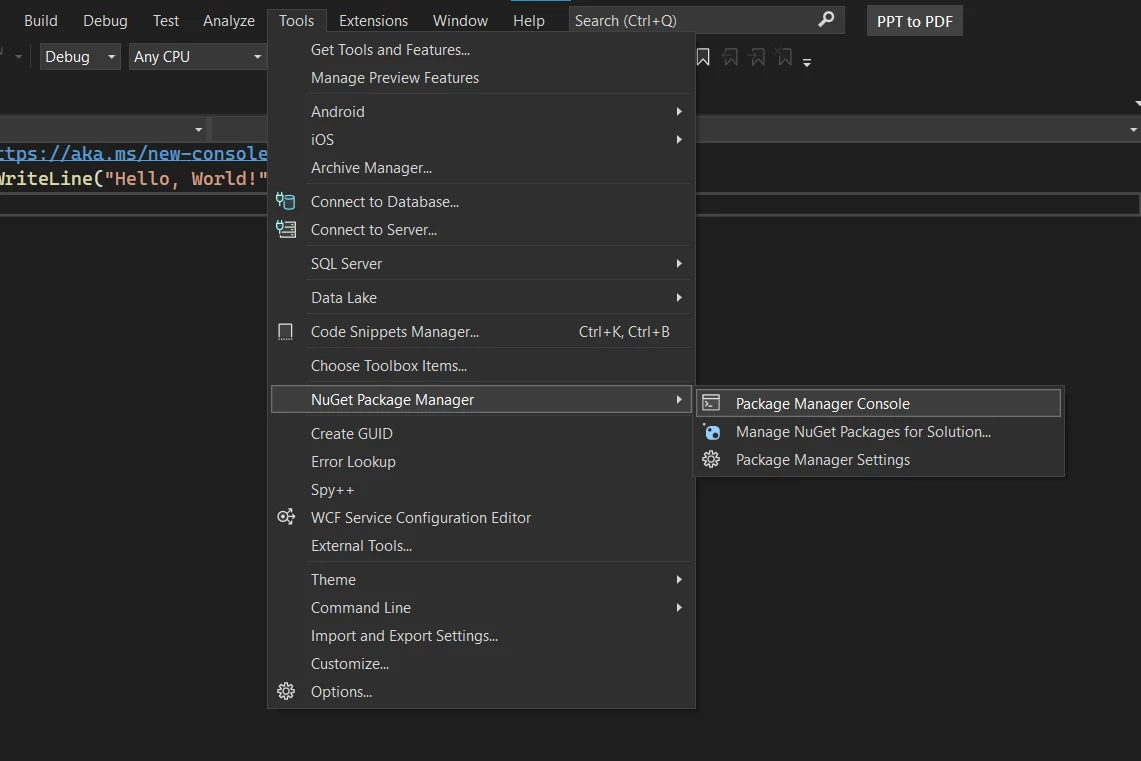This screenshot has height=761, width=1141.
Task: Click the Code Snippets Manager icon
Action: pyautogui.click(x=286, y=332)
